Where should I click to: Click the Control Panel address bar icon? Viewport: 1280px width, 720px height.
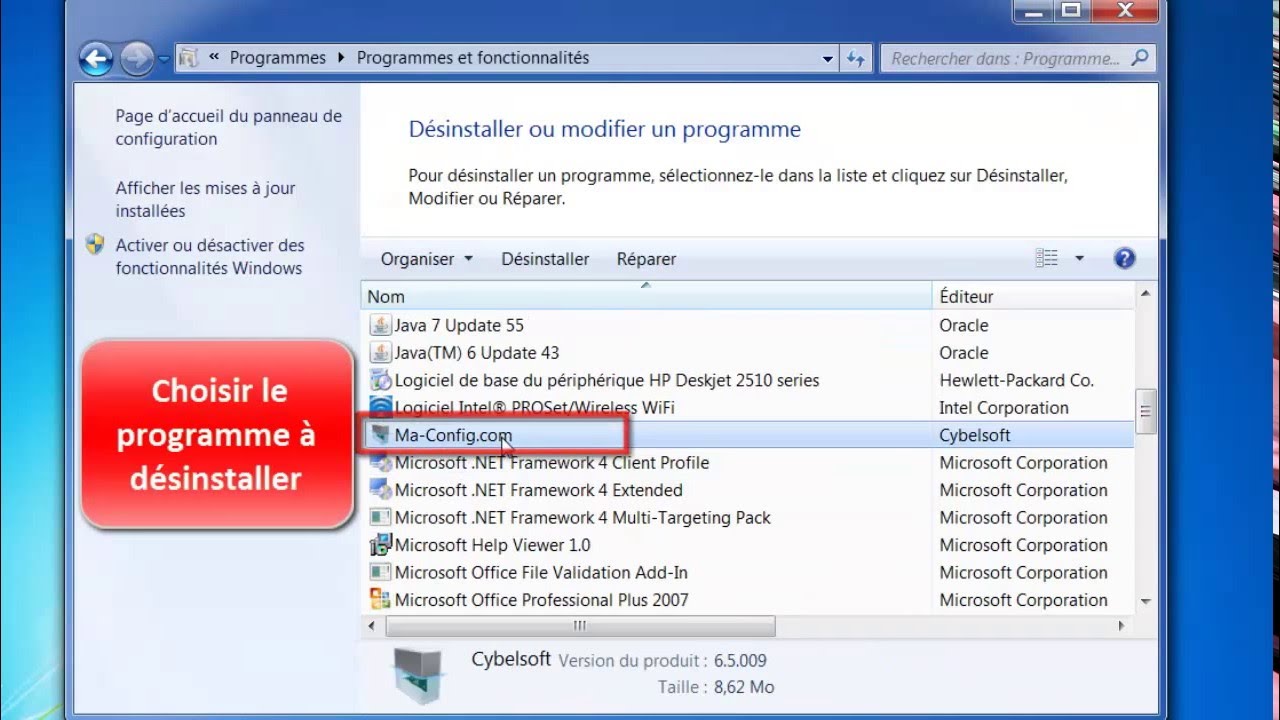[189, 58]
